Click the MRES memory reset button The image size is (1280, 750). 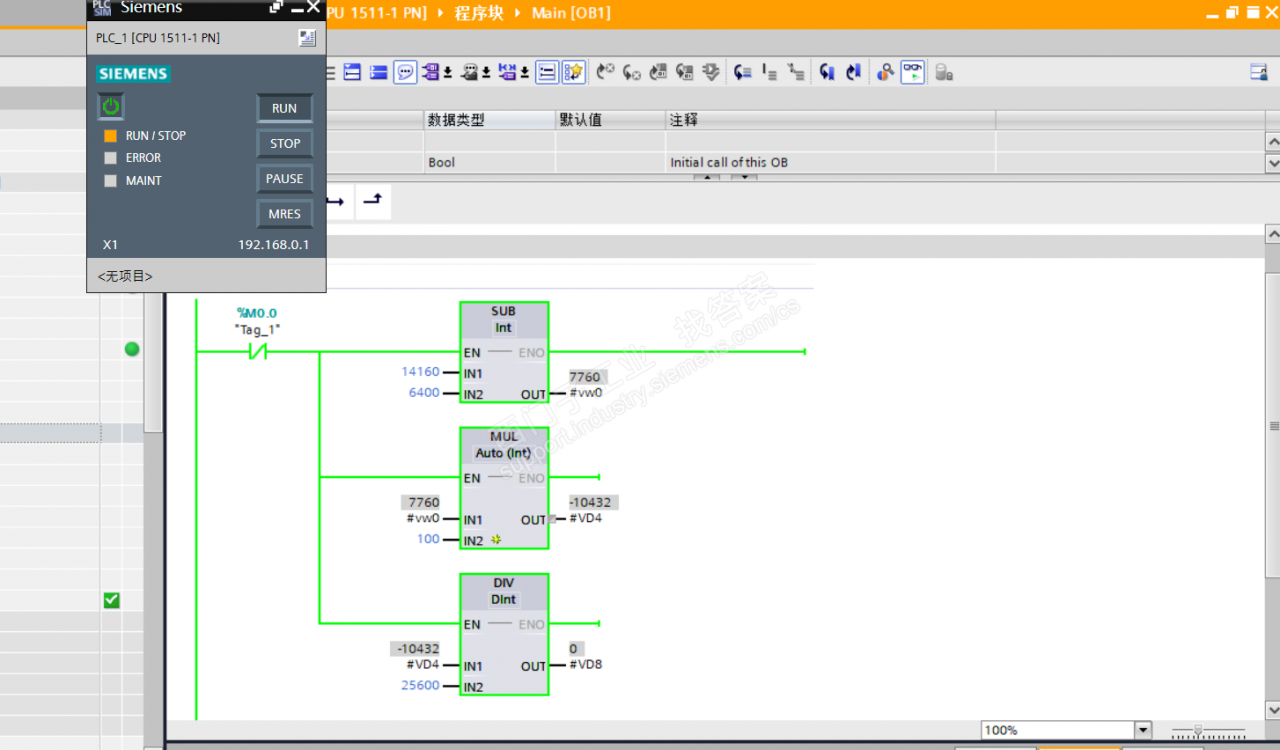284,214
